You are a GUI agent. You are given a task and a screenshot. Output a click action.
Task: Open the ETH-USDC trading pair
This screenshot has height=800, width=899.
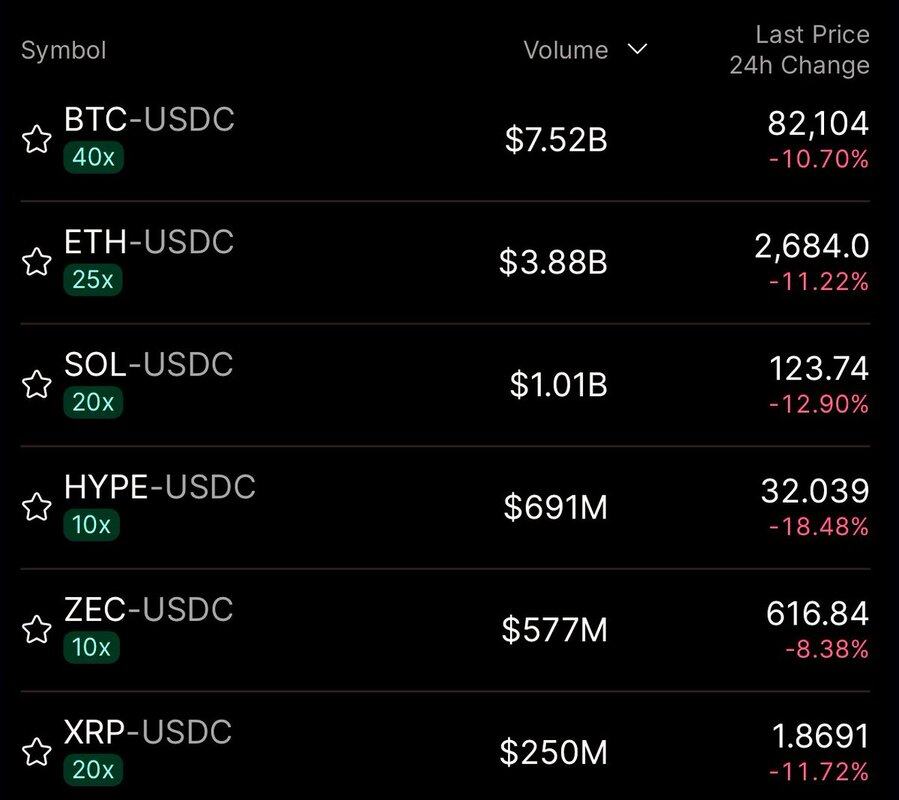coord(149,242)
